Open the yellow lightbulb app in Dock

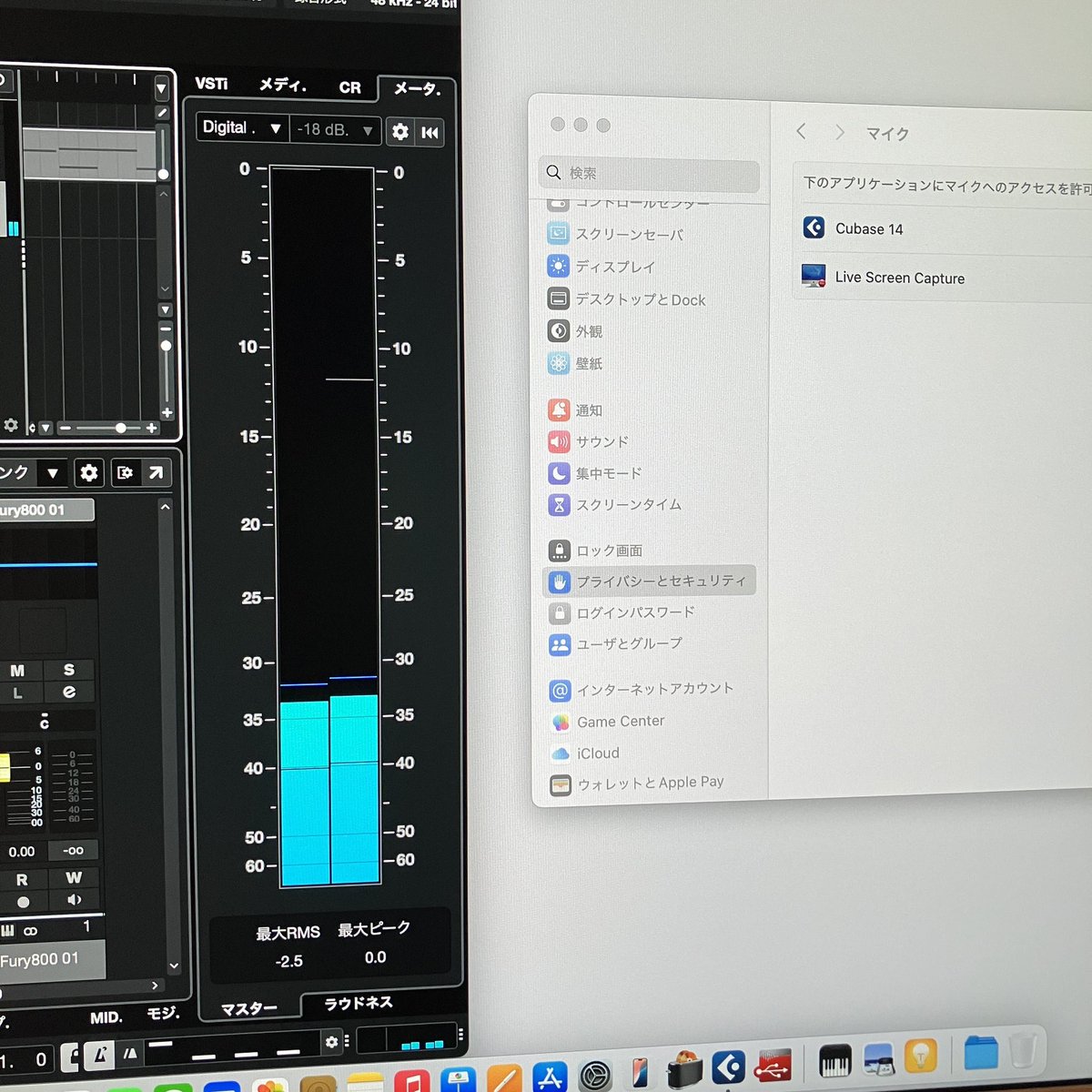[921, 1056]
